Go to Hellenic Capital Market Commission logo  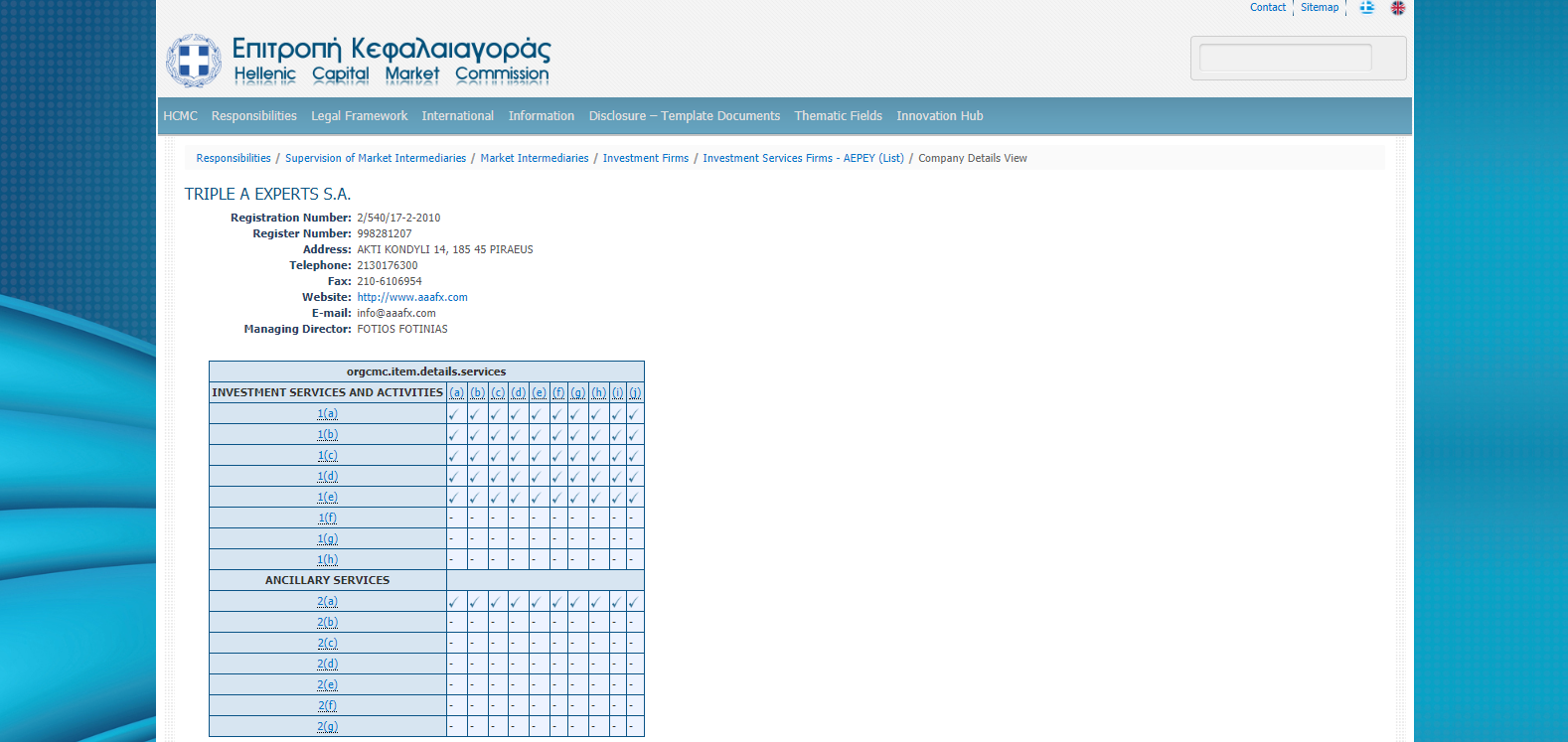click(x=359, y=61)
